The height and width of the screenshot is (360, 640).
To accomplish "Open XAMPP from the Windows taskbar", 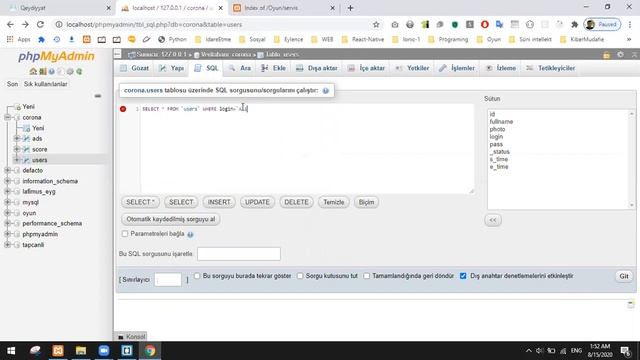I will click(58, 351).
